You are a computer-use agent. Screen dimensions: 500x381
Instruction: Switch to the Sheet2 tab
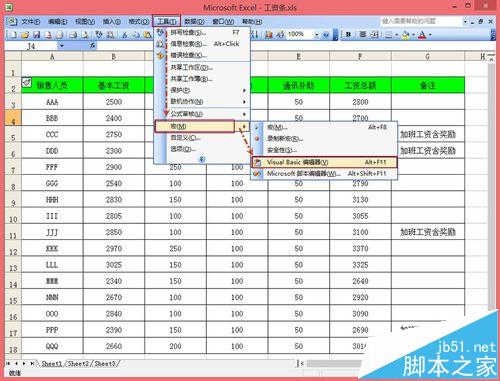[x=79, y=364]
